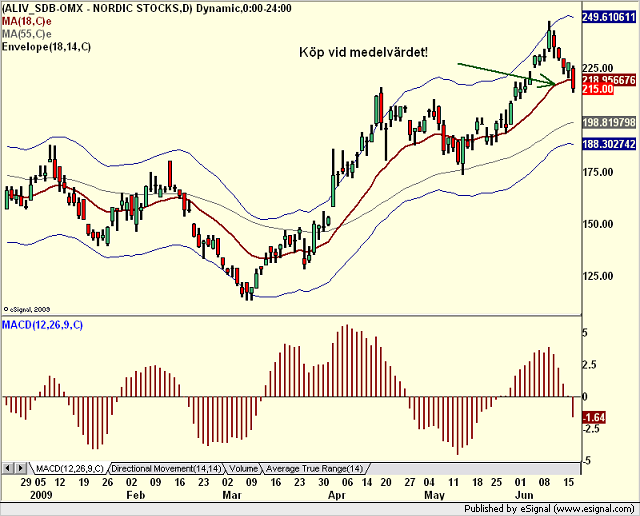
Task: Click the price axis label 150.00
Action: [x=598, y=224]
